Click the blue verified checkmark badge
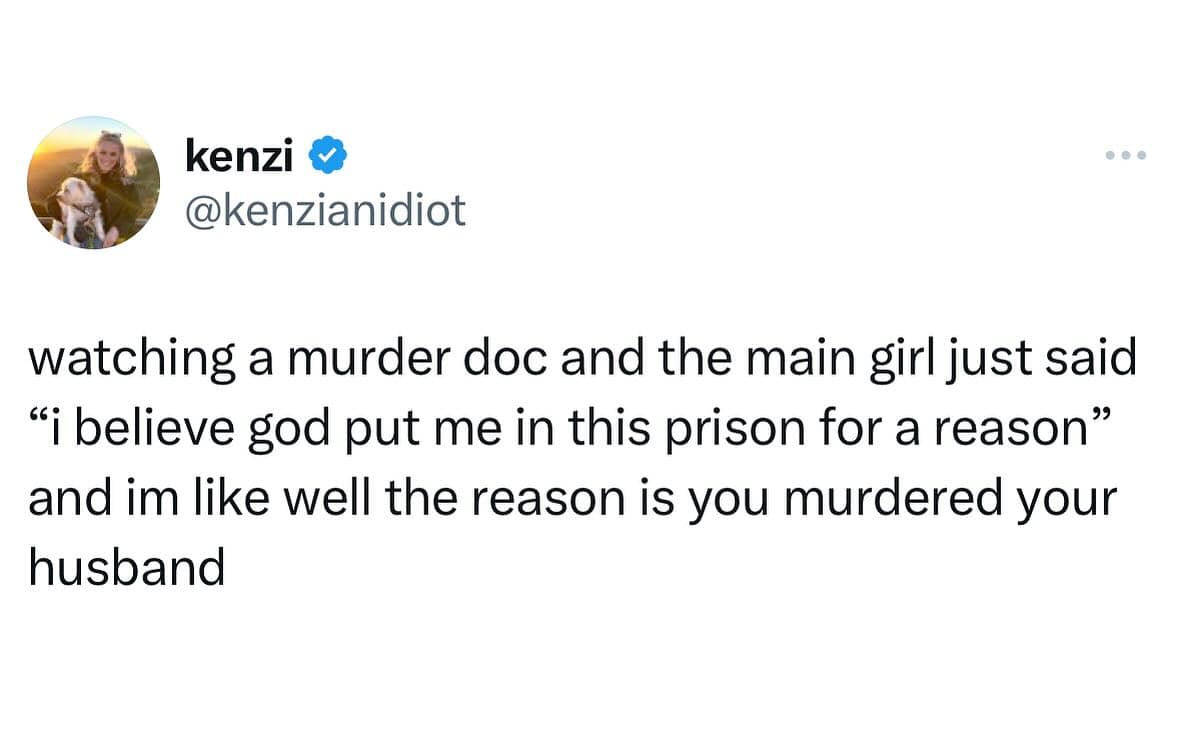This screenshot has height=729, width=1179. click(x=331, y=155)
